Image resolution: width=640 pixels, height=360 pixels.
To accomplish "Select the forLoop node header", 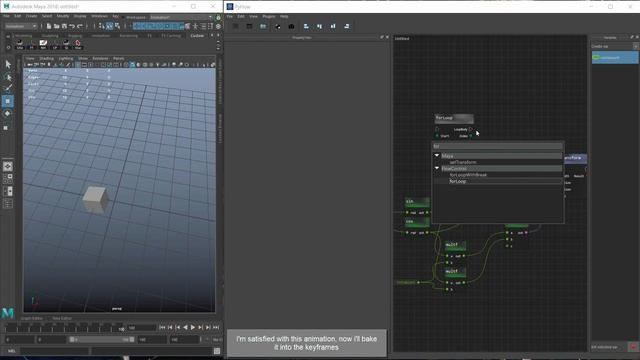I will tap(454, 118).
